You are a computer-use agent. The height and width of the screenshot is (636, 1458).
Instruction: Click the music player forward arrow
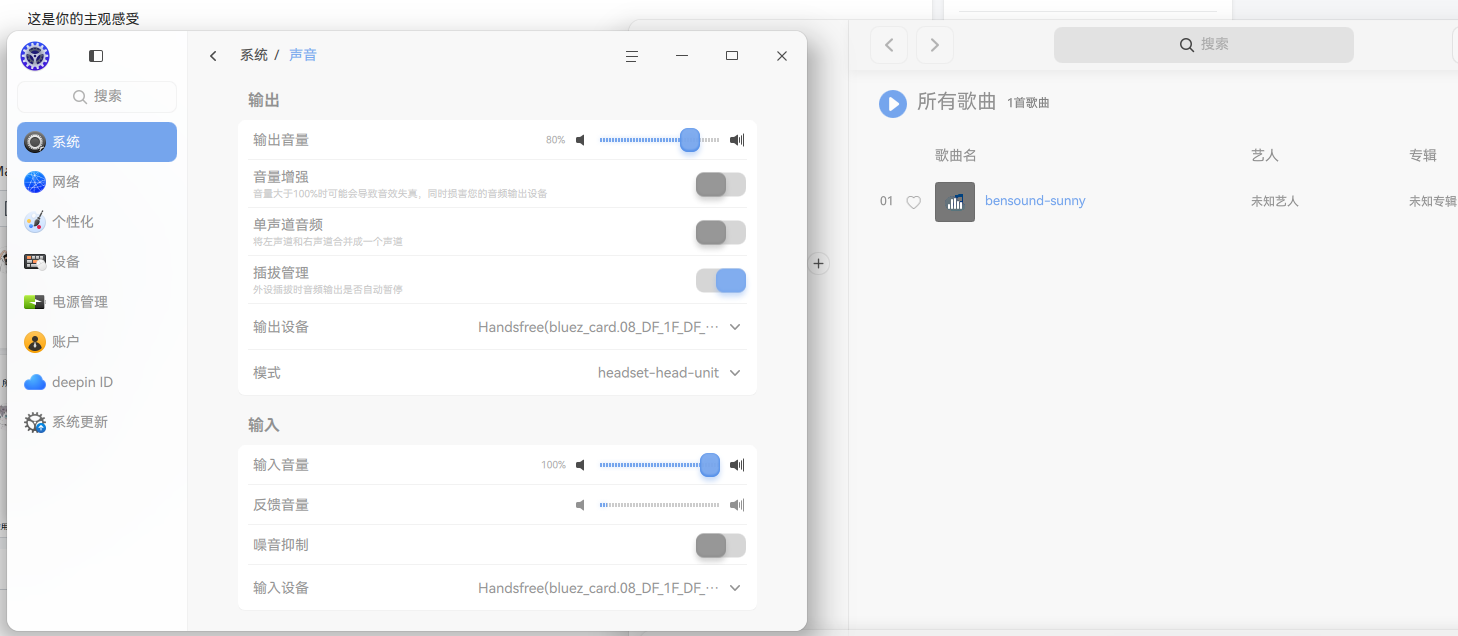coord(935,45)
